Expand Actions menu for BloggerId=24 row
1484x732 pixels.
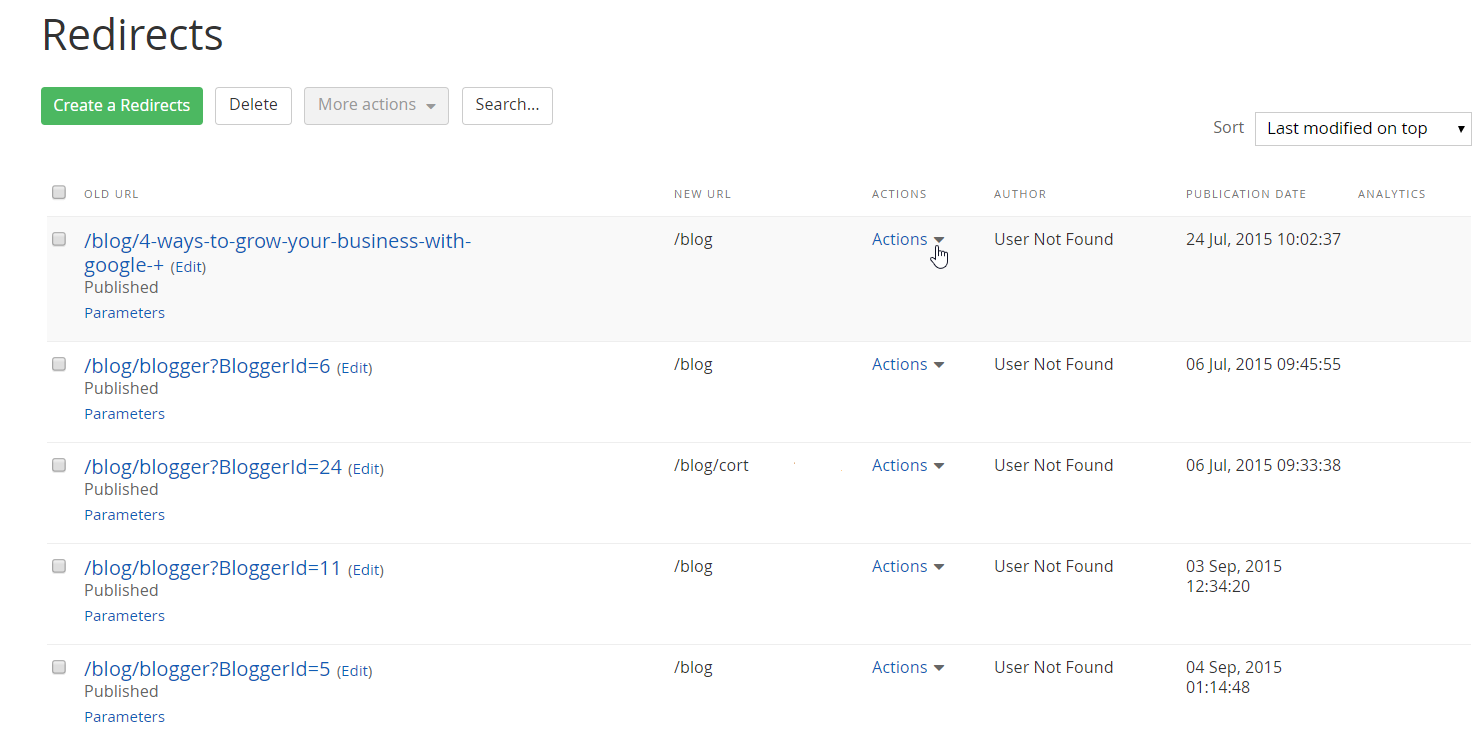click(x=908, y=465)
